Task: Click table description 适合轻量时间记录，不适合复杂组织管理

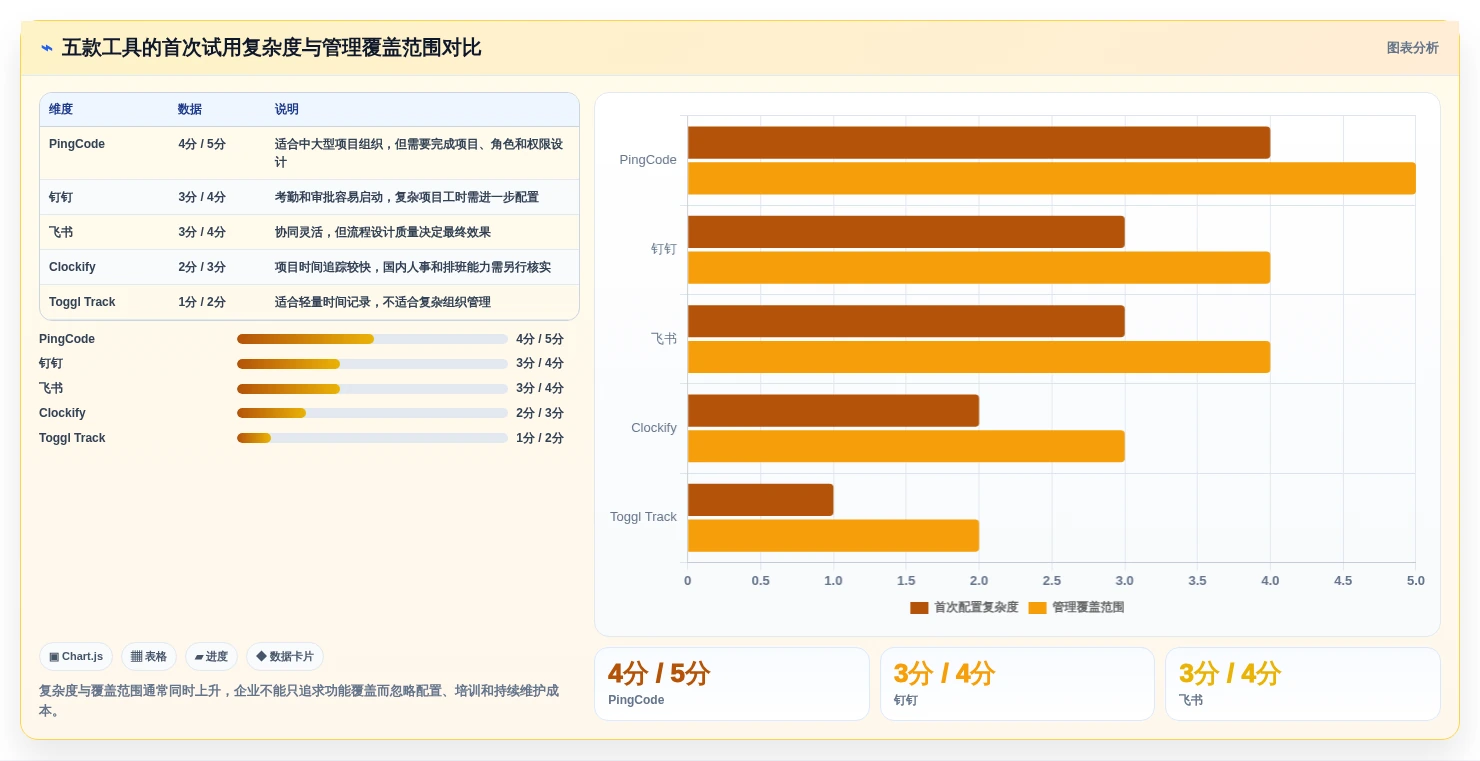Action: coord(383,302)
